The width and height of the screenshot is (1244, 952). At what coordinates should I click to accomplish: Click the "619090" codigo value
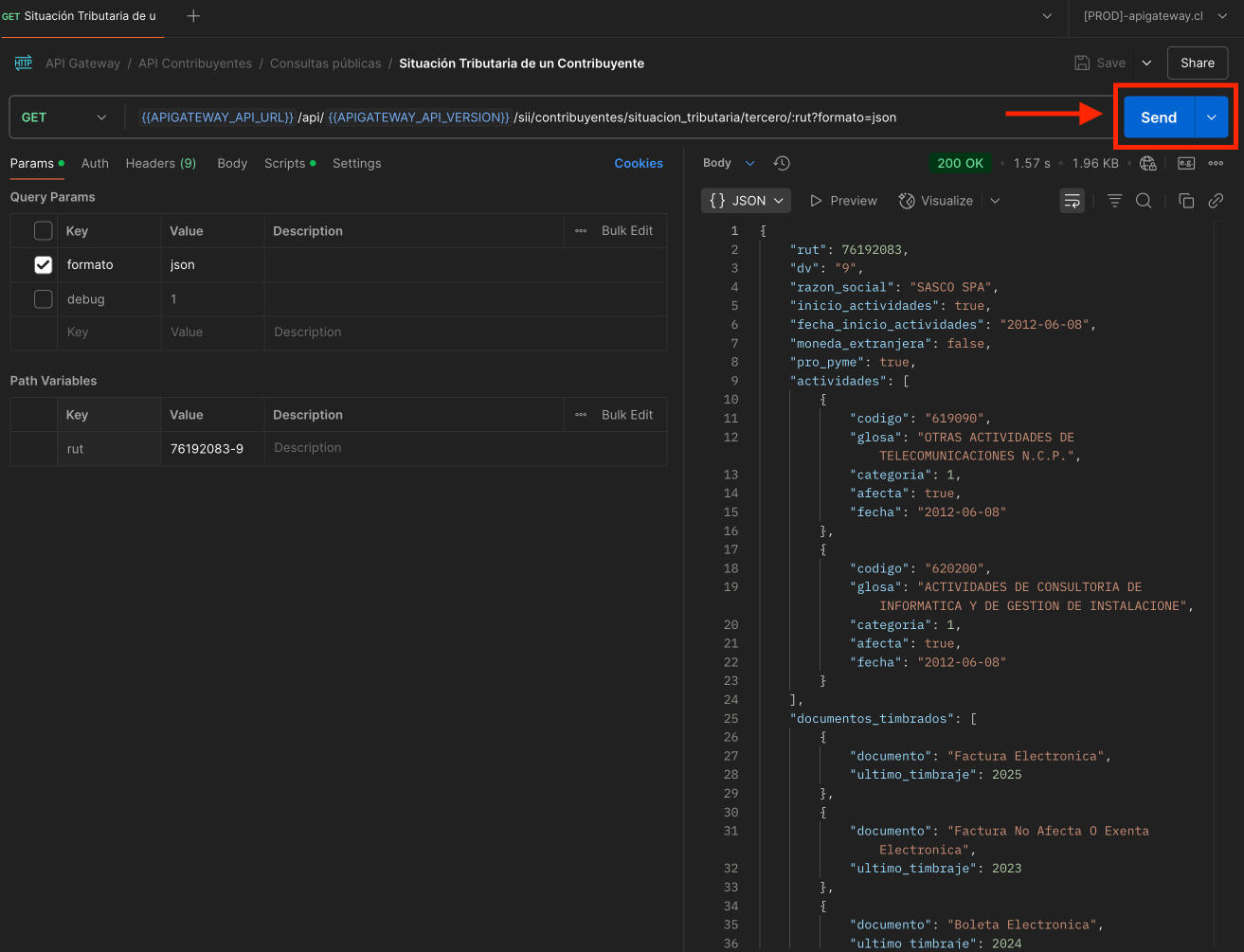pos(954,418)
